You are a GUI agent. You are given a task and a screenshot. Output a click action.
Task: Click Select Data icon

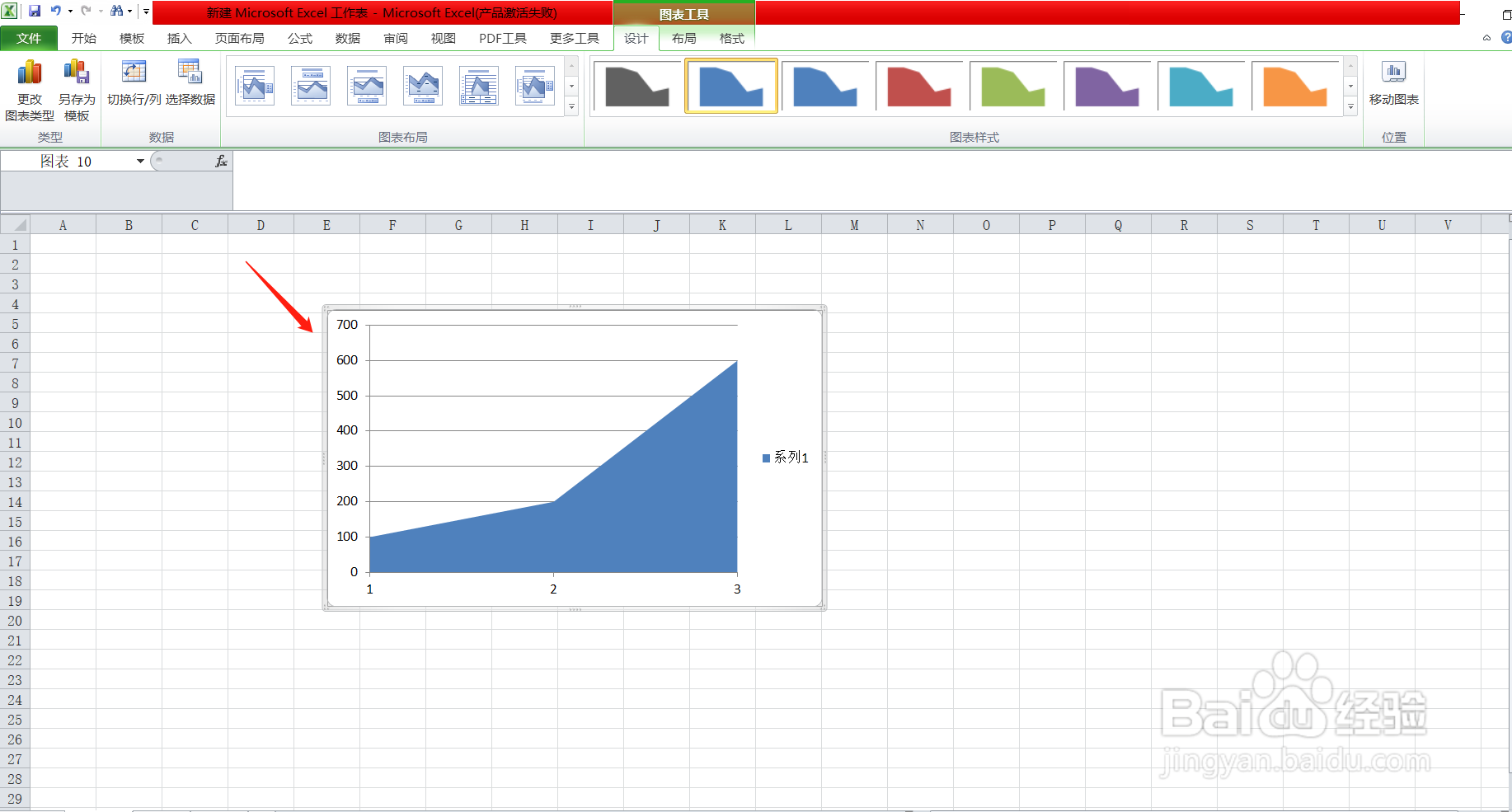(190, 82)
